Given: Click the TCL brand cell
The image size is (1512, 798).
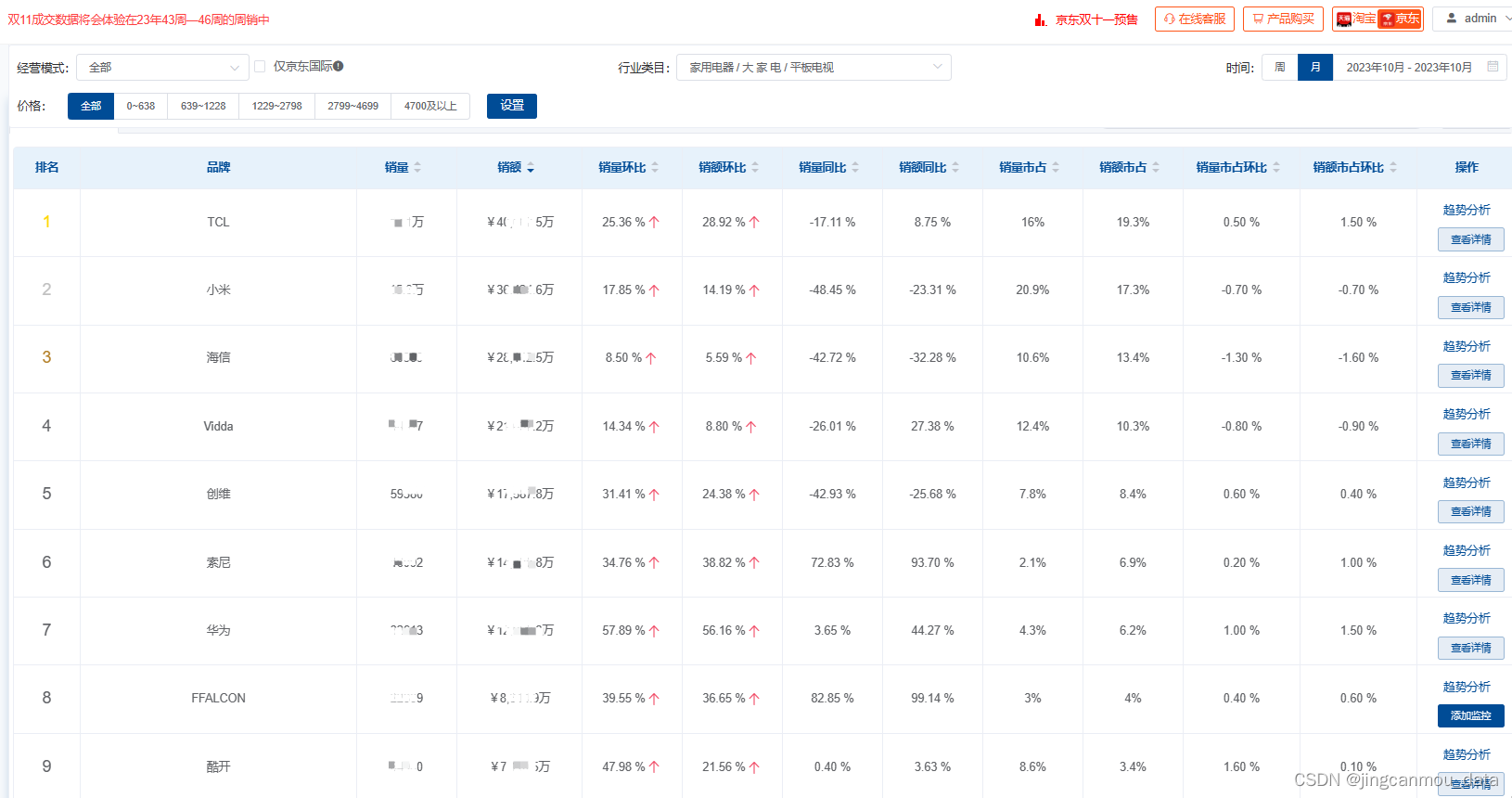Looking at the screenshot, I should [x=218, y=222].
